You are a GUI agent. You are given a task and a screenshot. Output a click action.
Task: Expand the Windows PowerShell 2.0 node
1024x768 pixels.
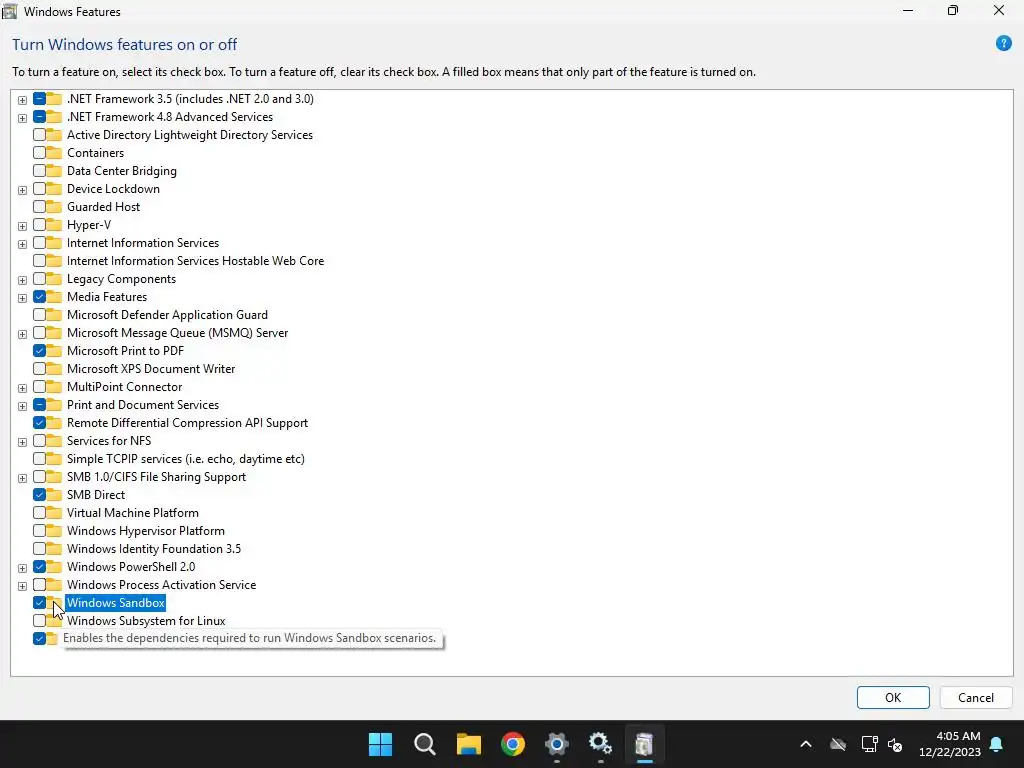pos(22,568)
